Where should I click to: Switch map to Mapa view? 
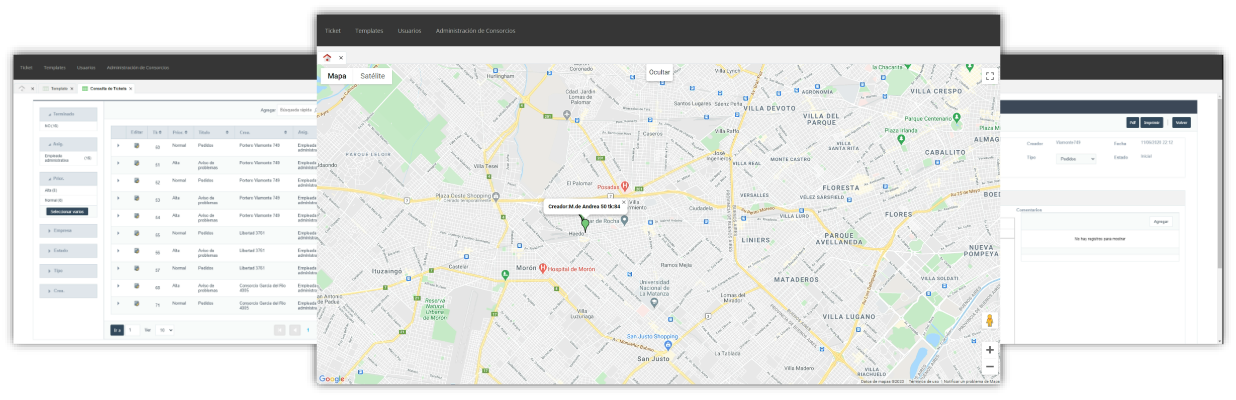click(337, 75)
